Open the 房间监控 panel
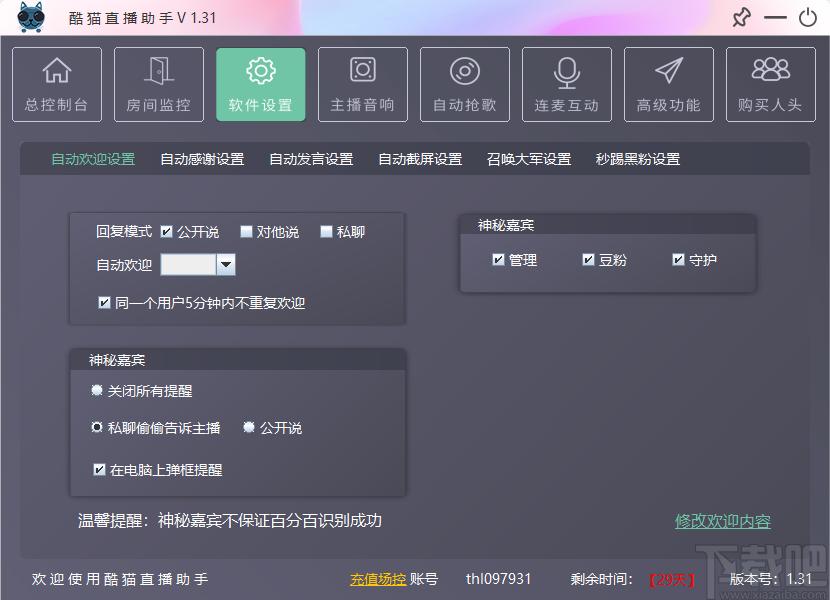 pyautogui.click(x=158, y=84)
